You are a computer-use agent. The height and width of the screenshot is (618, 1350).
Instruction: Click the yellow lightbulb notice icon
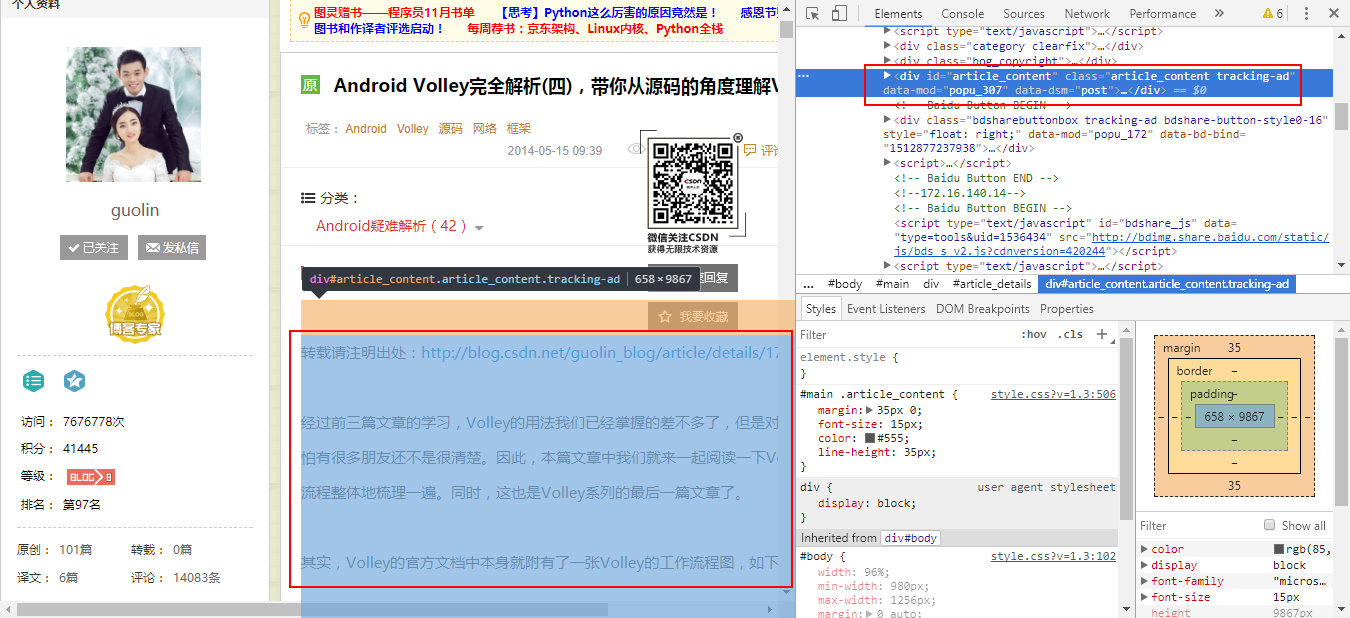304,18
